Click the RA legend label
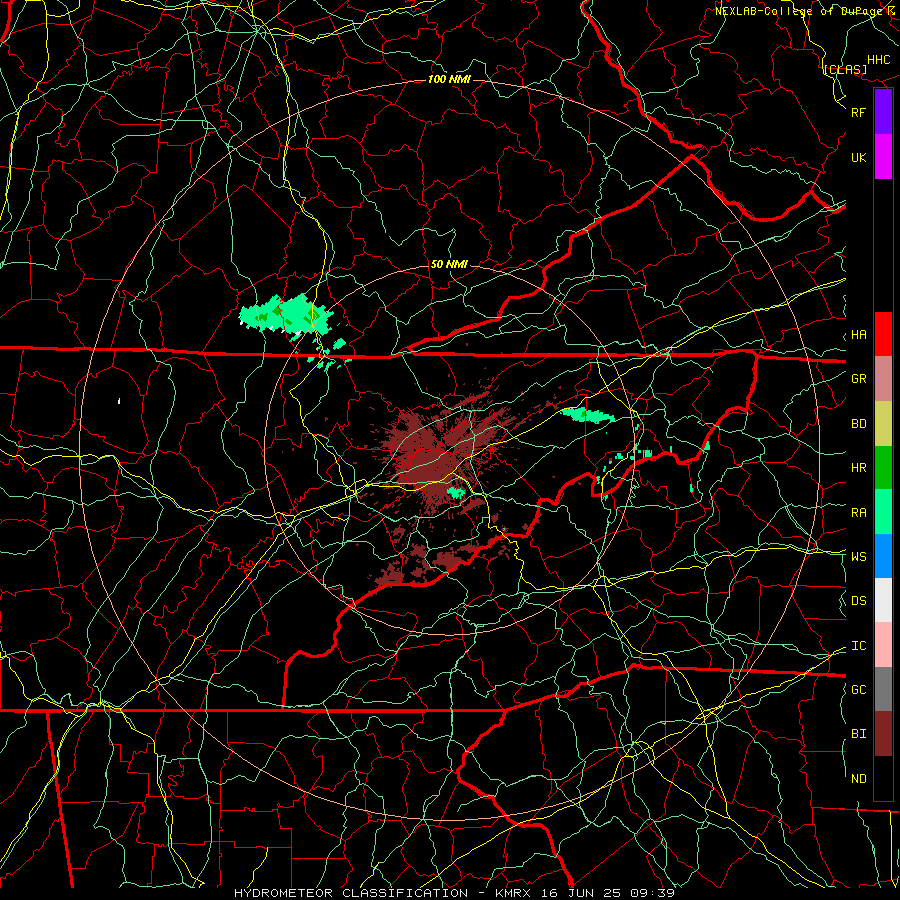Image resolution: width=900 pixels, height=900 pixels. pyautogui.click(x=858, y=513)
